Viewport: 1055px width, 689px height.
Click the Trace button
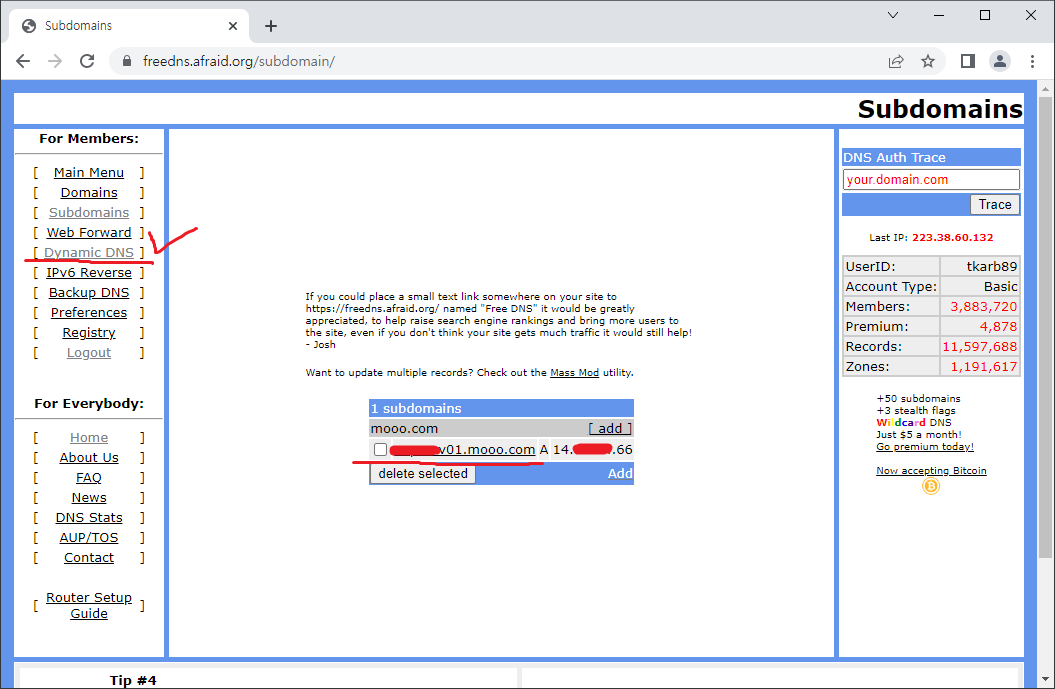point(994,205)
